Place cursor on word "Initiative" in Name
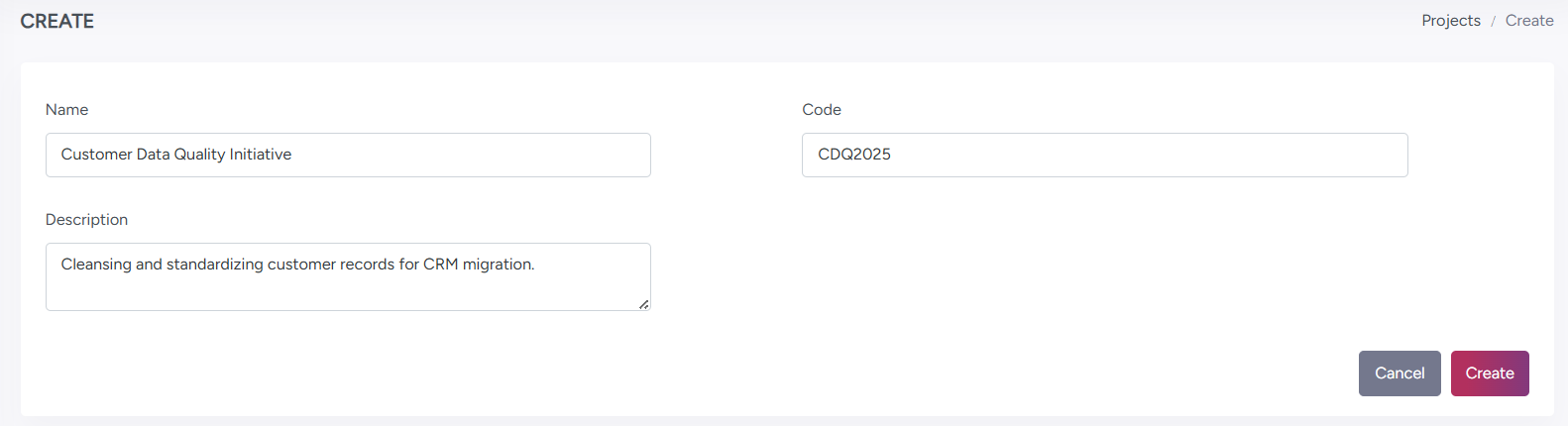Screen dimensions: 1568x426 point(261,155)
